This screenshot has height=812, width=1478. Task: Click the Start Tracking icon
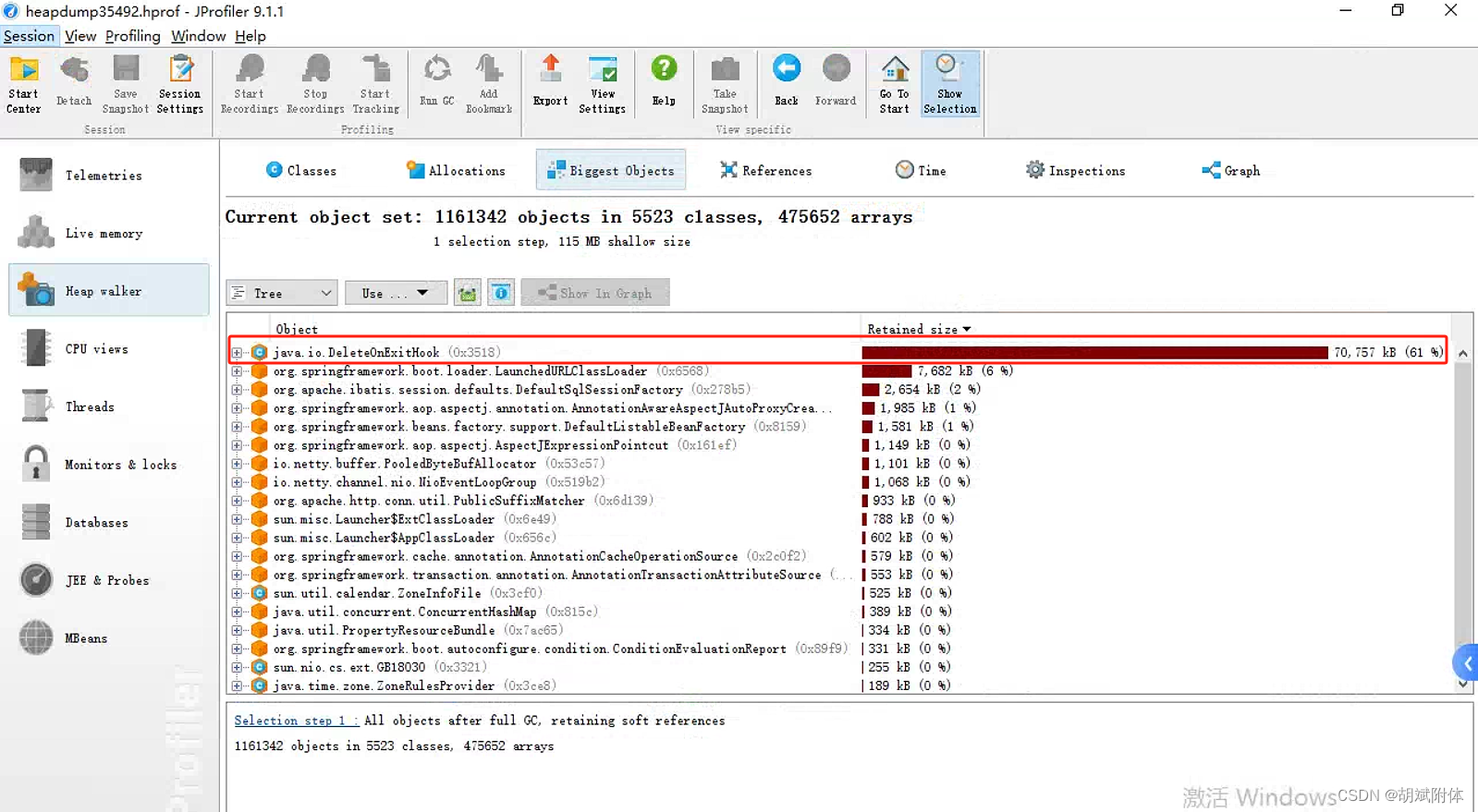376,84
